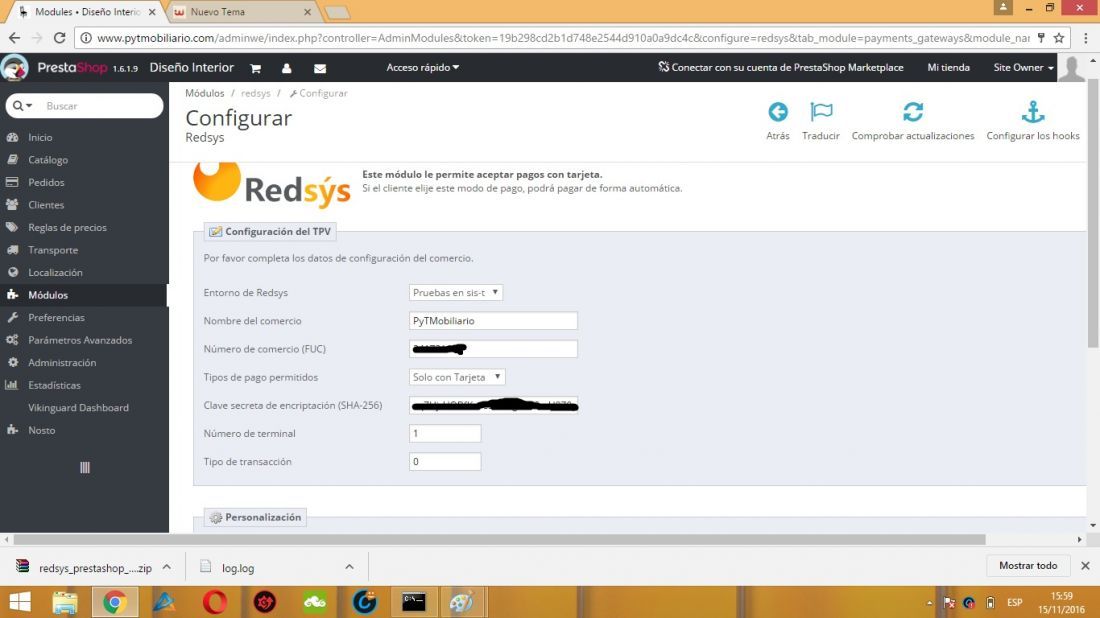This screenshot has height=618, width=1100.
Task: Launch Opera from the taskbar
Action: [215, 602]
